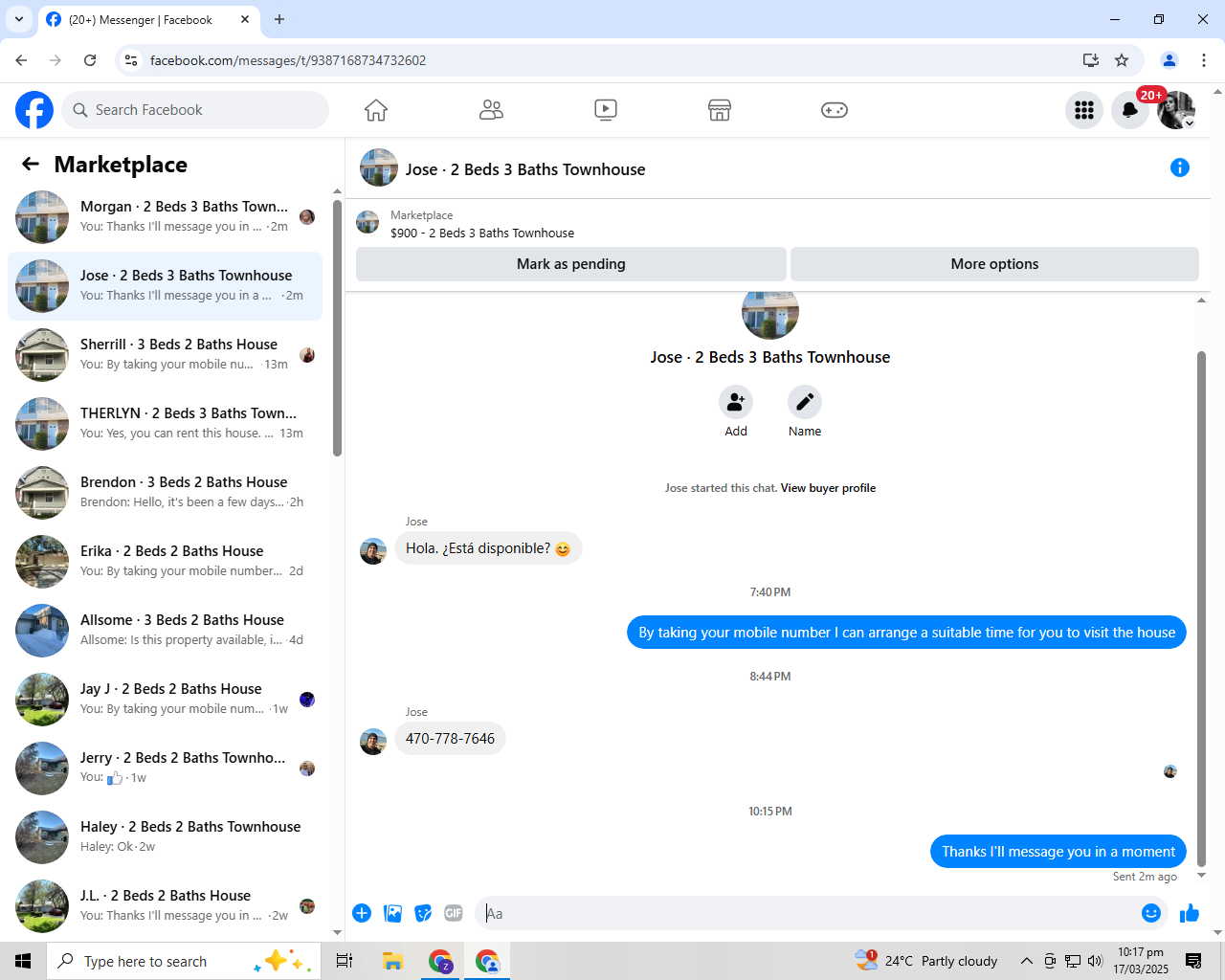Select the Jose 2 Beds 3 Baths Townhouse chat

[165, 286]
